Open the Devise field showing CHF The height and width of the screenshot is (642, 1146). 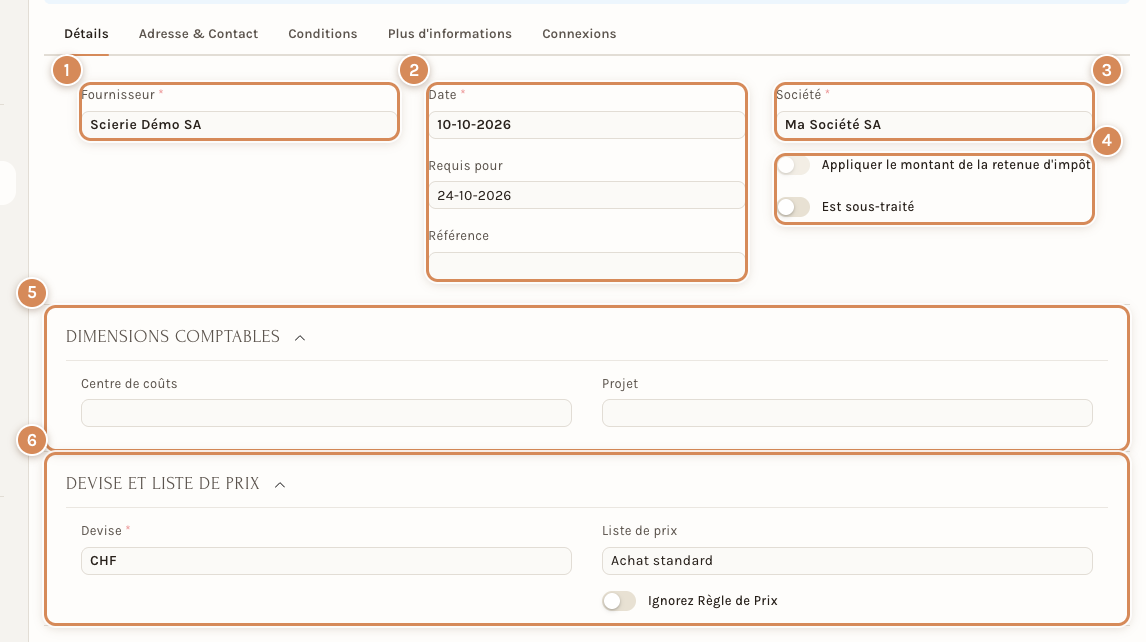tap(326, 561)
